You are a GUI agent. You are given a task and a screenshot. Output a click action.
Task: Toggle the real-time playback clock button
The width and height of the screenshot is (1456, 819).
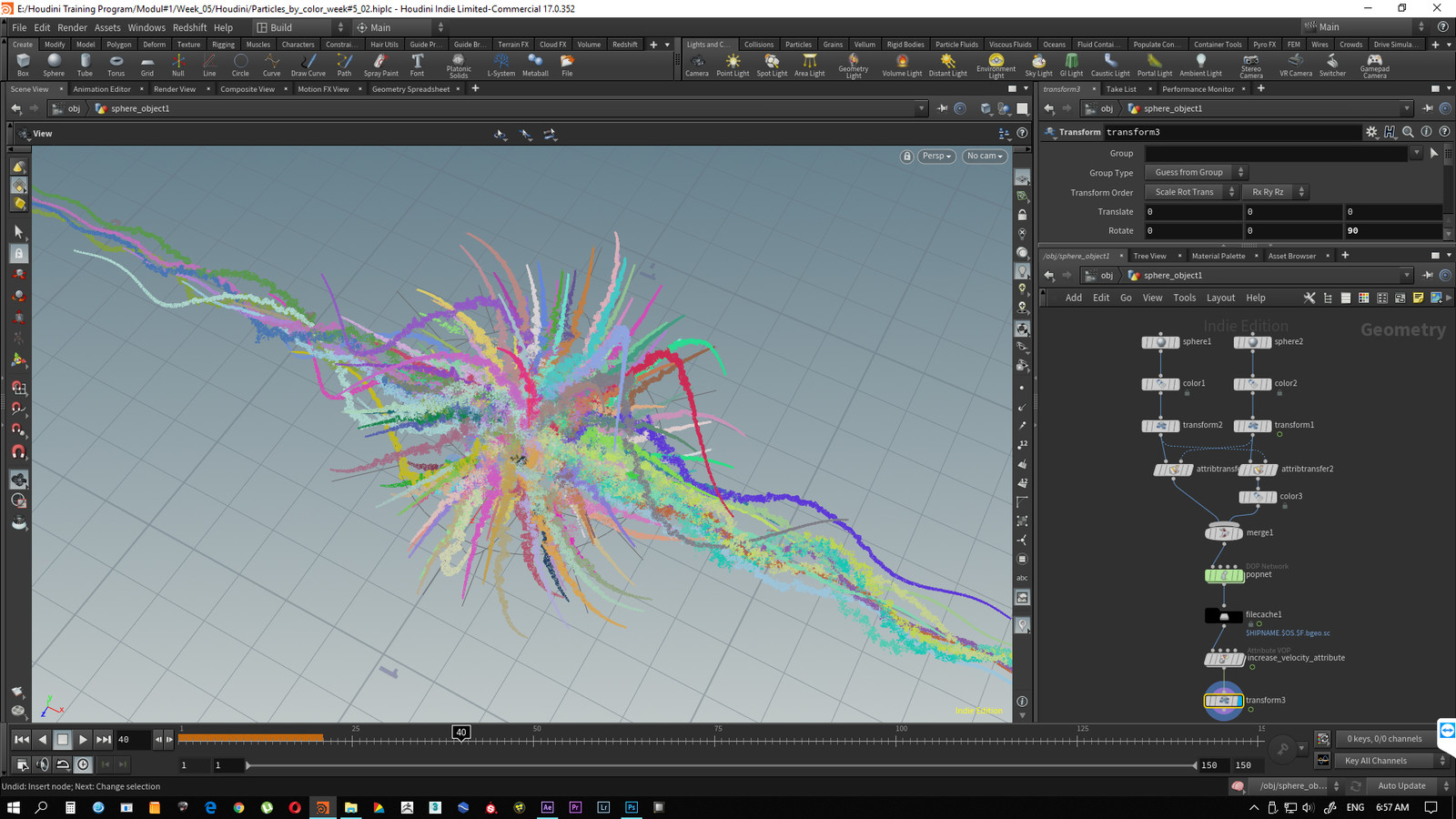83,764
